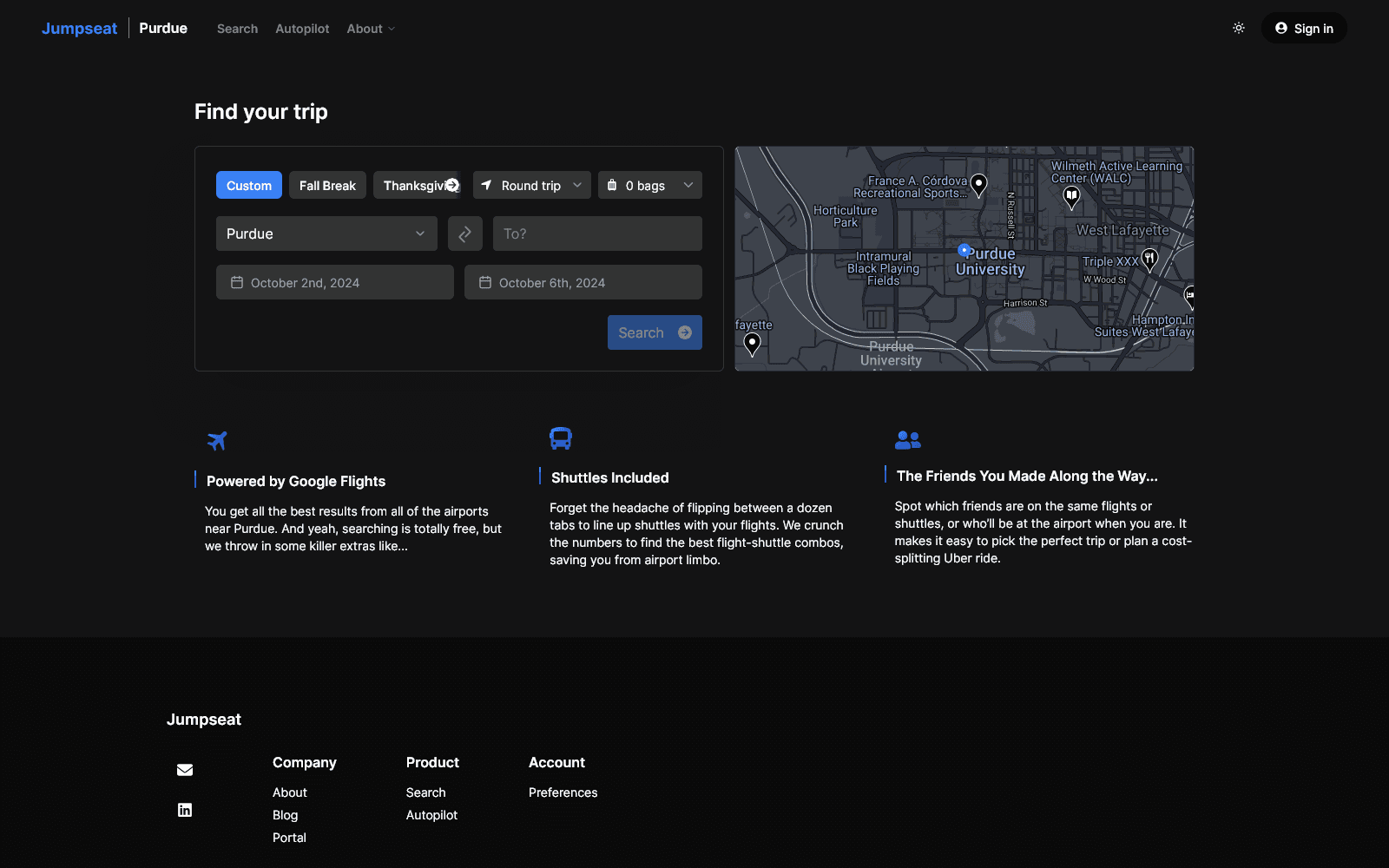Viewport: 1389px width, 868px height.
Task: Select the Thanksgiving preset
Action: click(412, 185)
